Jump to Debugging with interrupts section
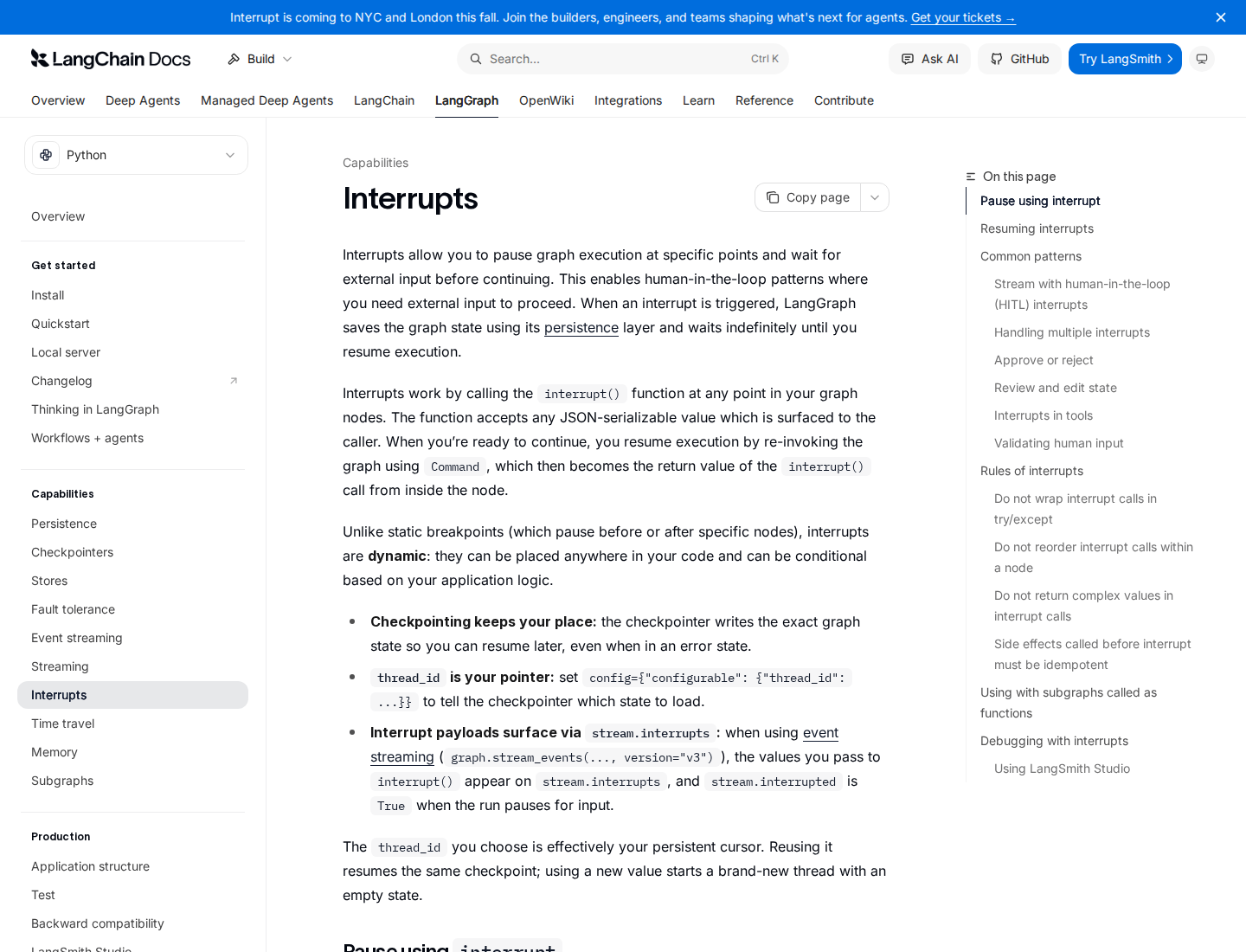1246x952 pixels. click(x=1054, y=741)
